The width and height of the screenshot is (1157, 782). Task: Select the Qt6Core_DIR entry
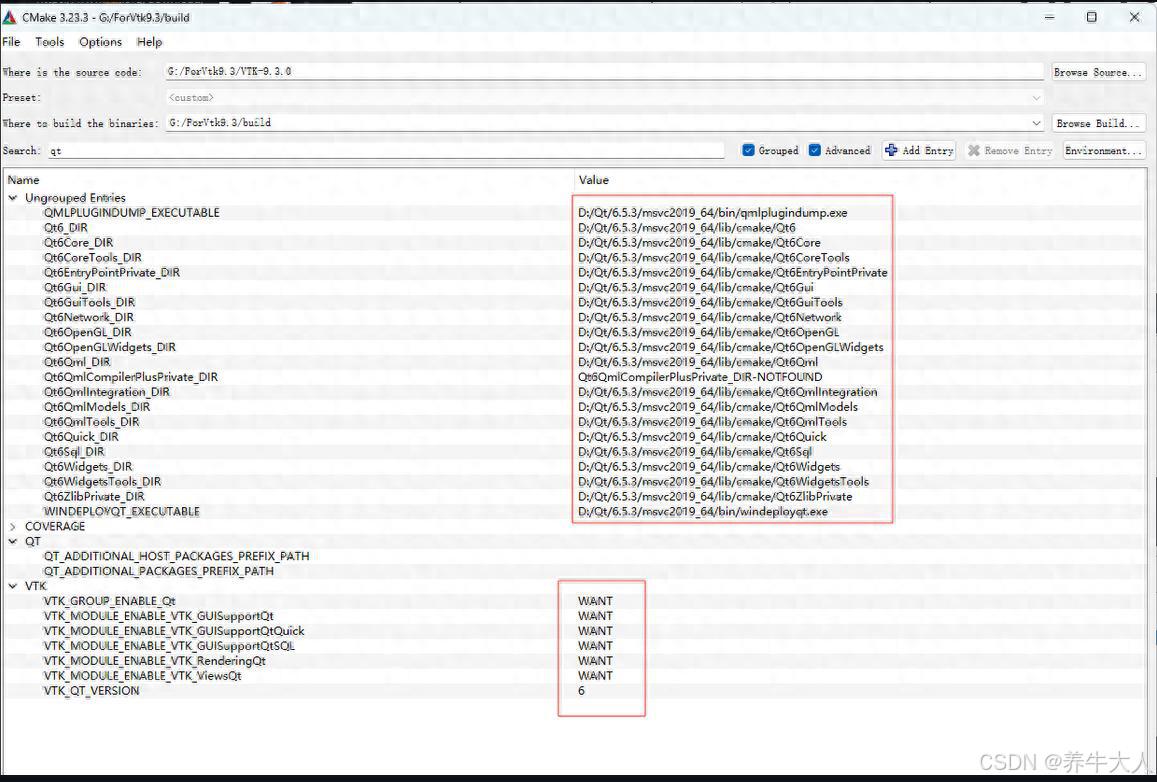point(78,242)
